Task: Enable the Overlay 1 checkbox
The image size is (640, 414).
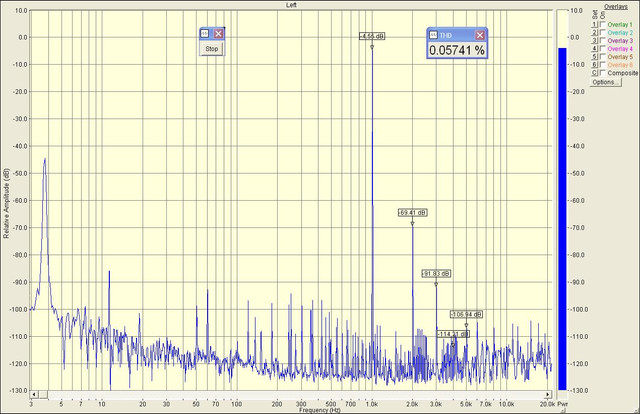Action: 602,24
